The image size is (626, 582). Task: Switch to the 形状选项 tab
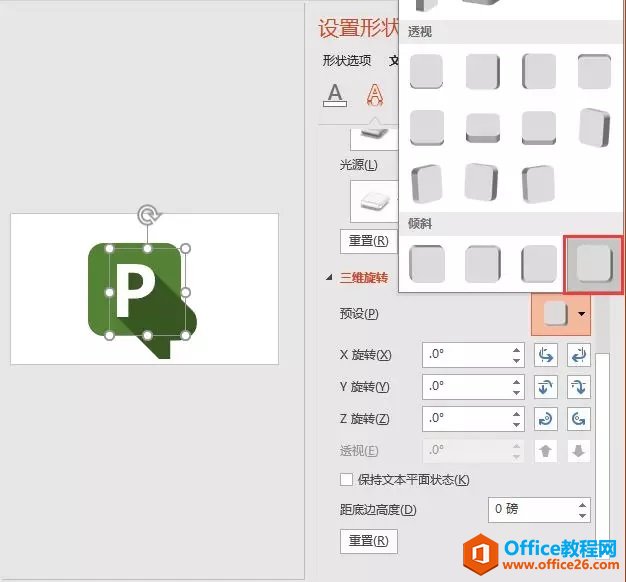point(347,60)
